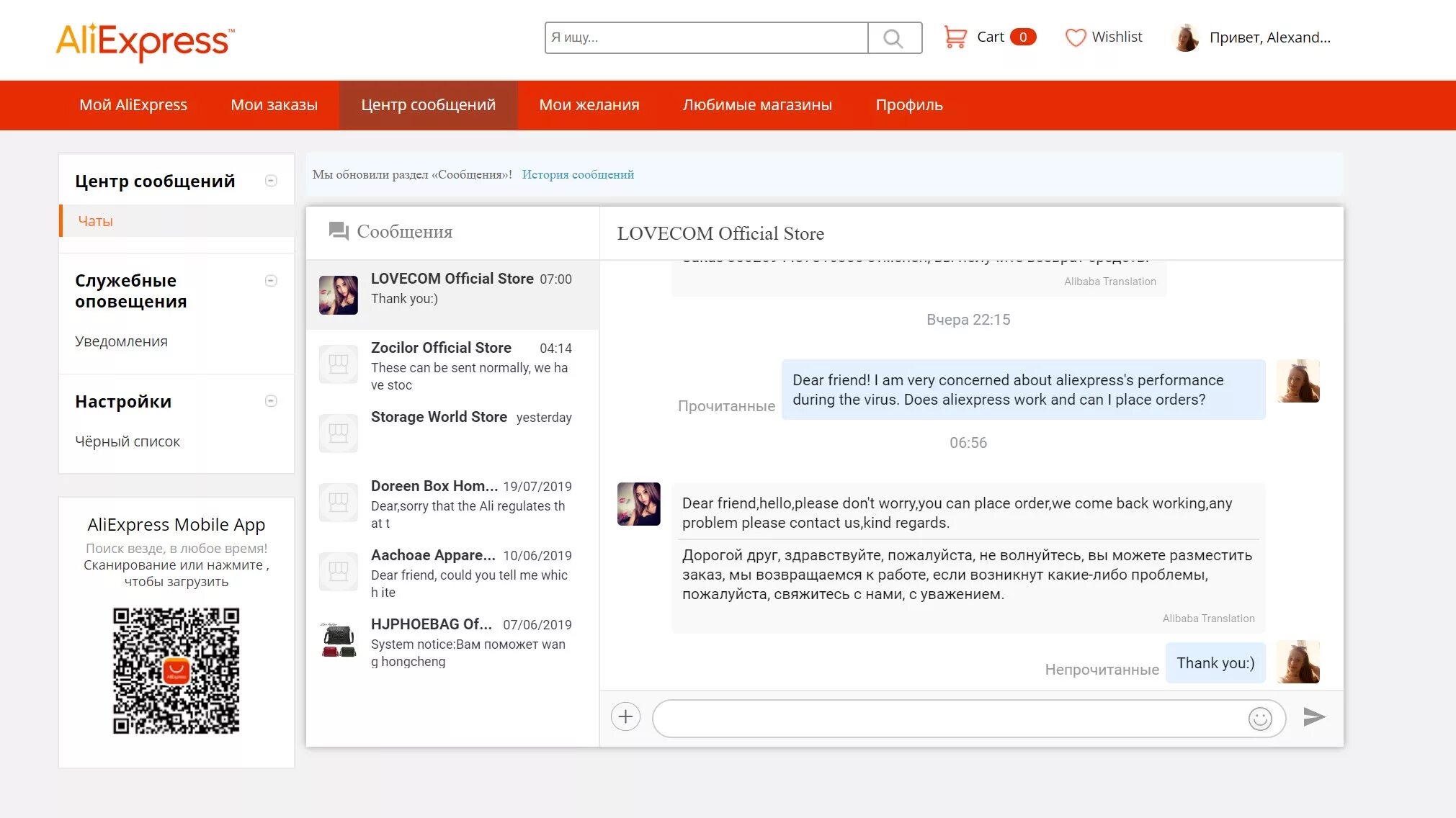Click the user avatar in header
This screenshot has height=818, width=1456.
click(1185, 37)
